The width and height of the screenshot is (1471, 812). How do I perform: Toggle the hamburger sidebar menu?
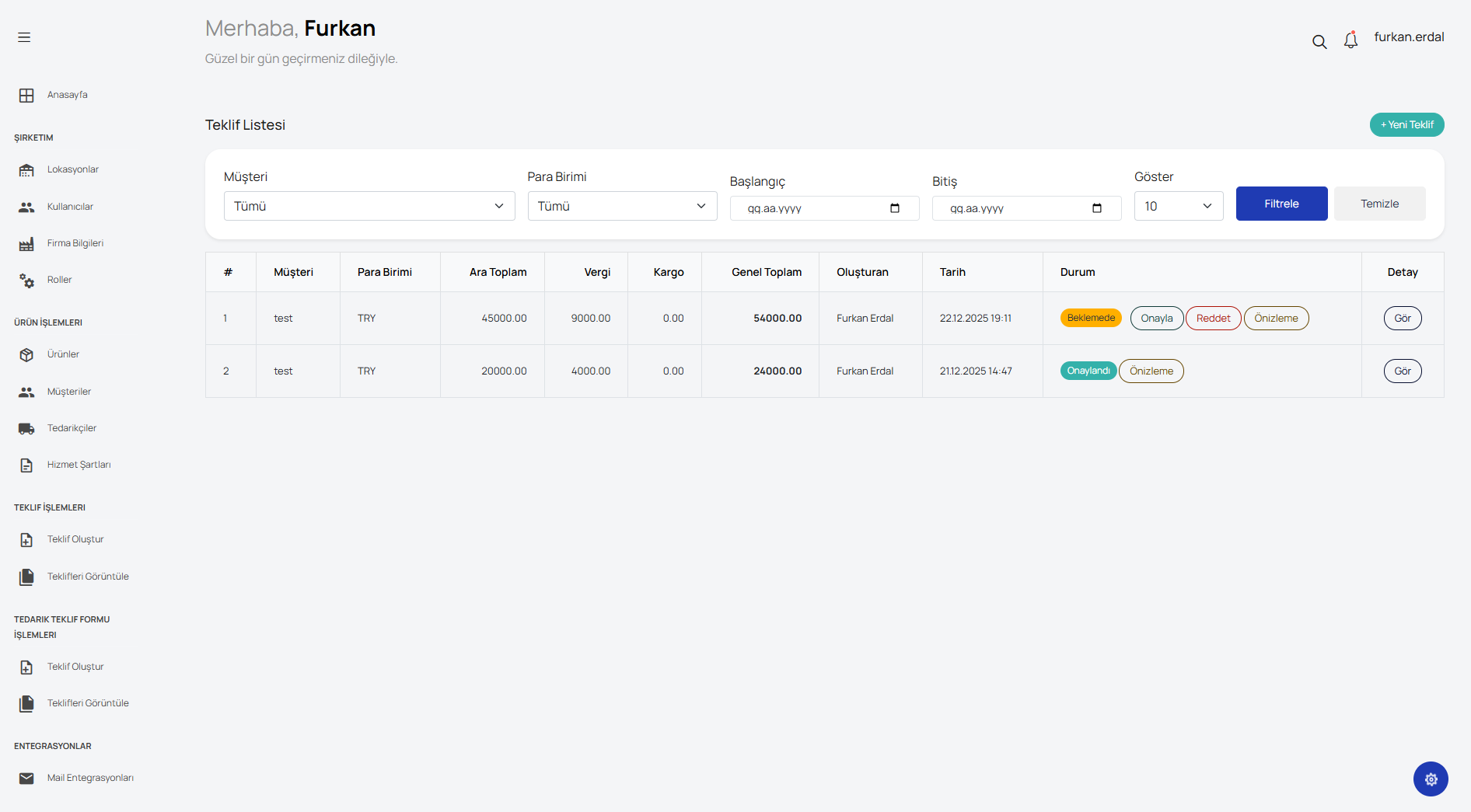coord(24,37)
